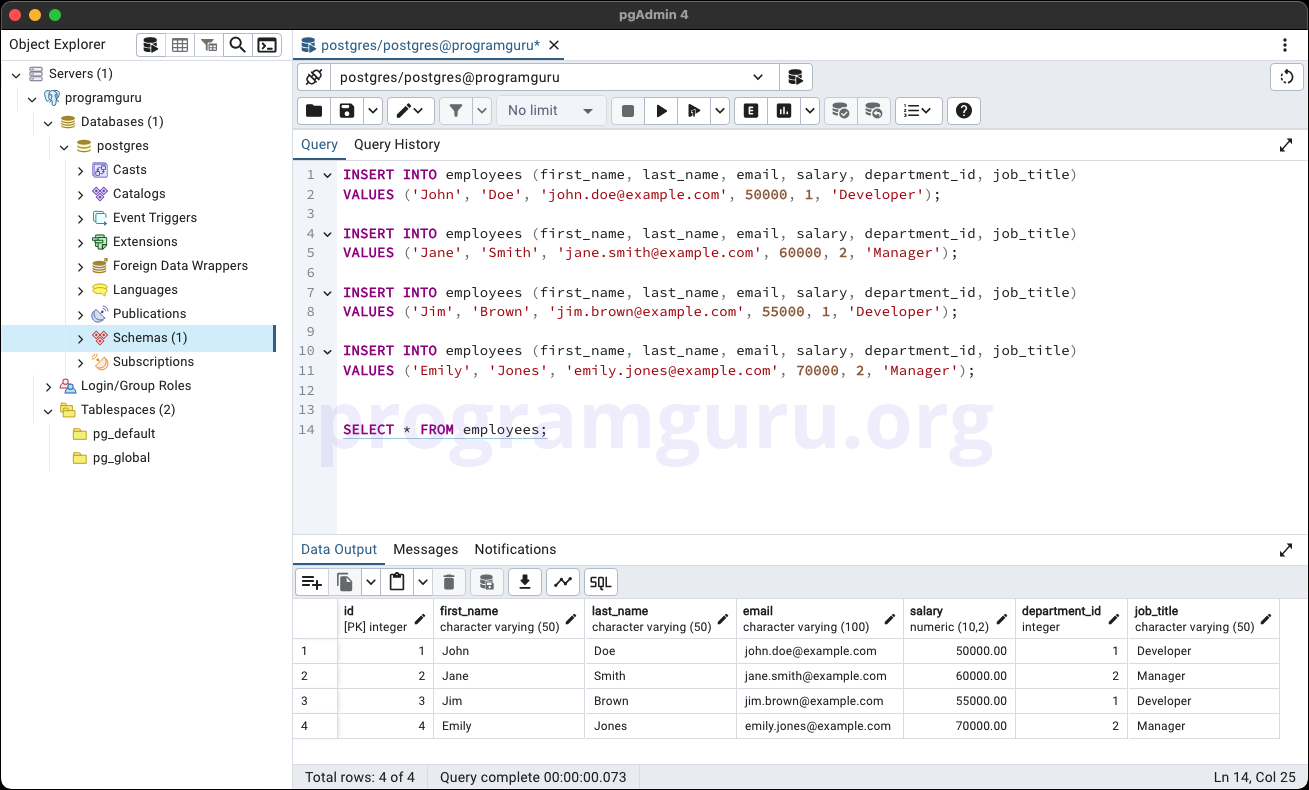Click the Rollback database icon
Screen dimensions: 1309x790
[x=874, y=111]
